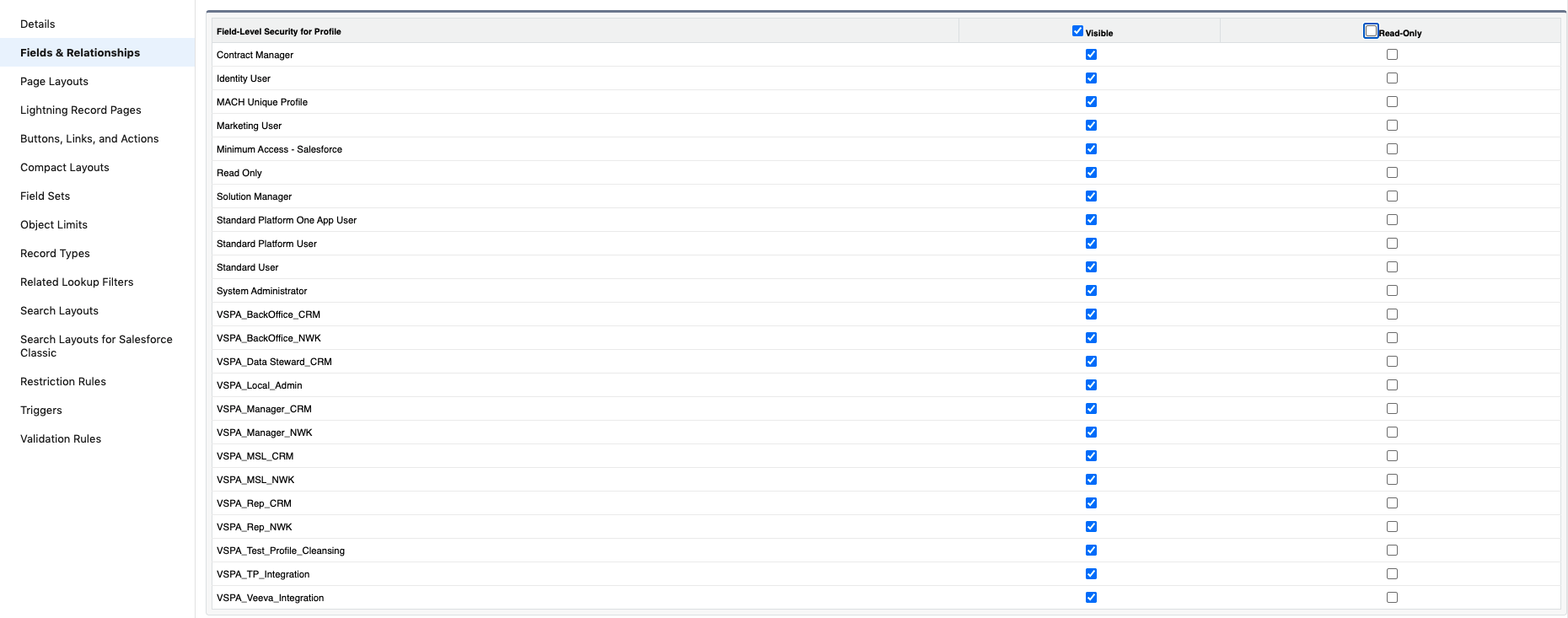Uncheck Visible for VSPA_Manager_CRM
The width and height of the screenshot is (1568, 618).
pos(1091,408)
